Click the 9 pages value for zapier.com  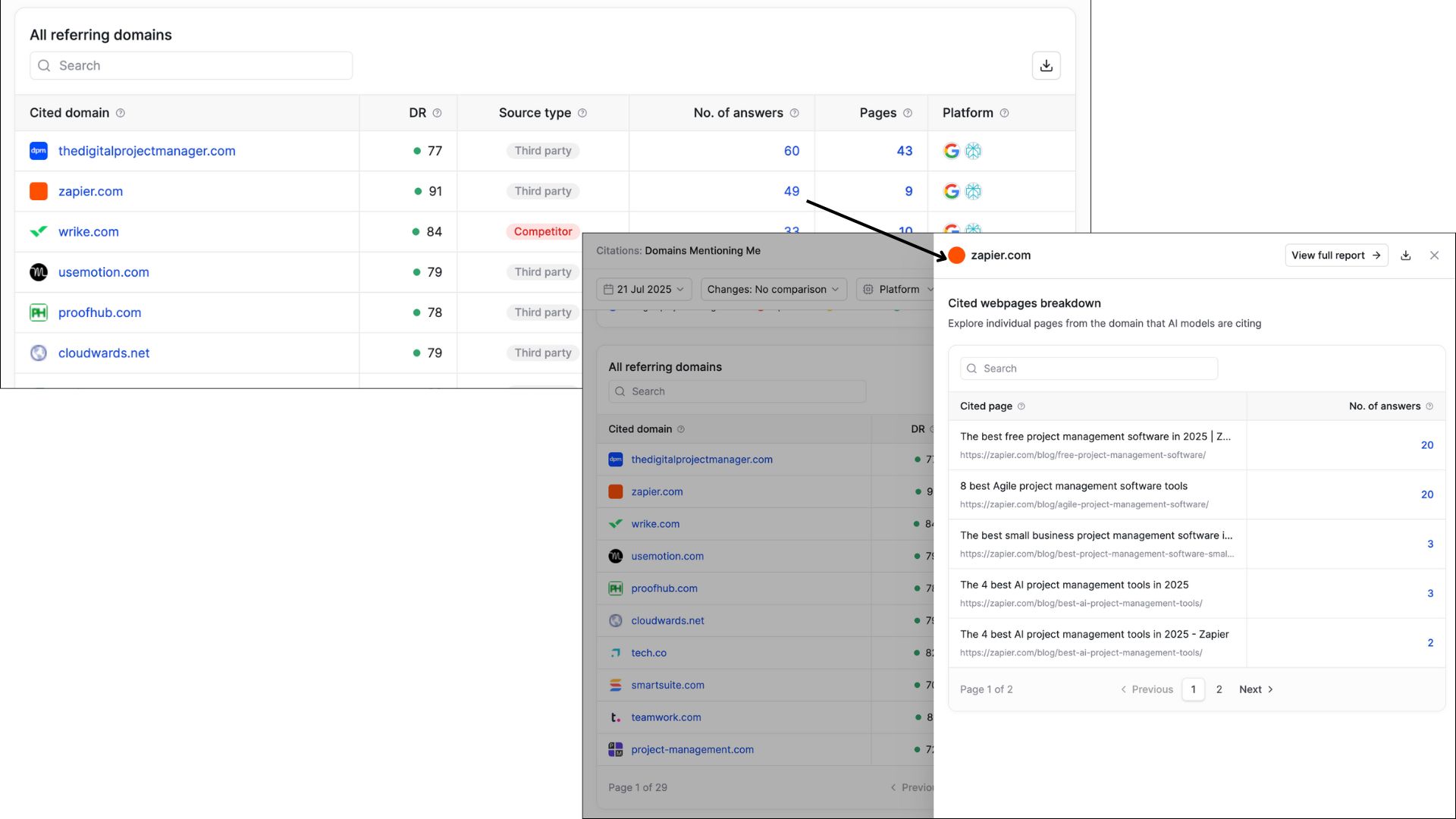908,191
